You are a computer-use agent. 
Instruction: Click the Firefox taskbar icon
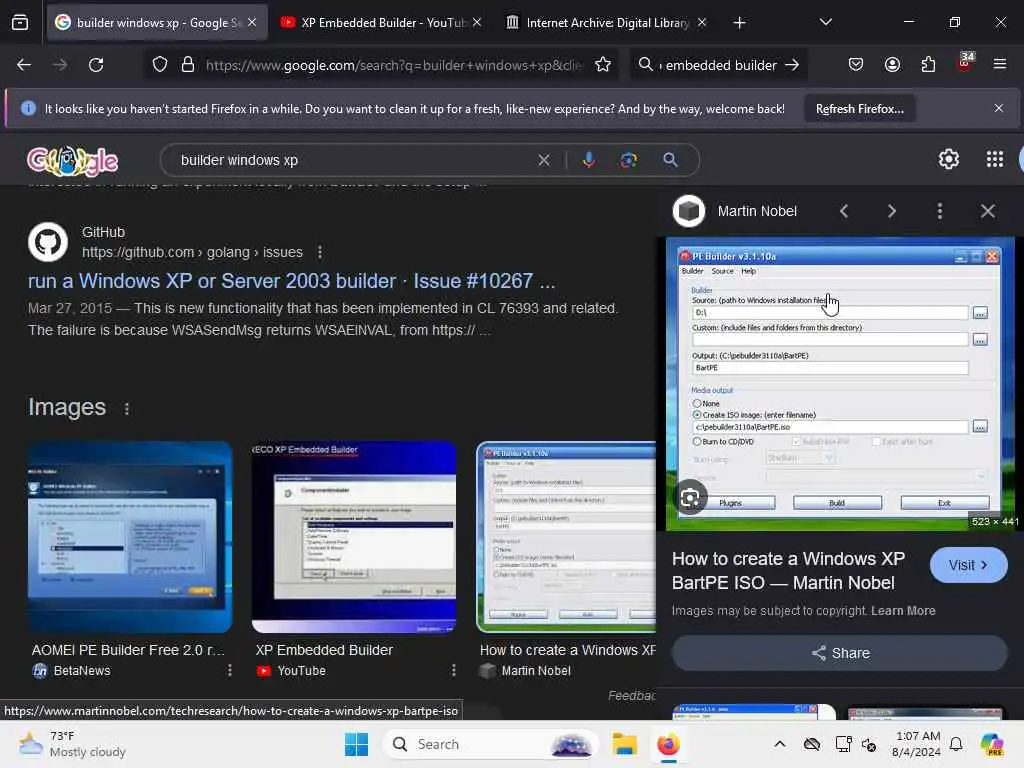[x=668, y=744]
